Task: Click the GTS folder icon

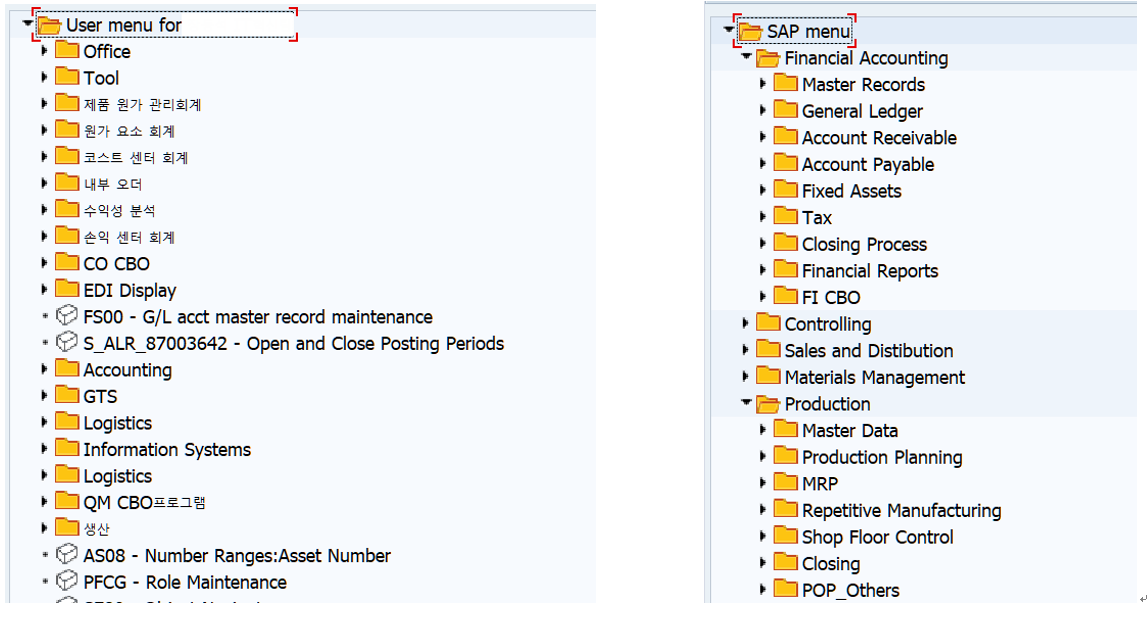Action: tap(67, 395)
